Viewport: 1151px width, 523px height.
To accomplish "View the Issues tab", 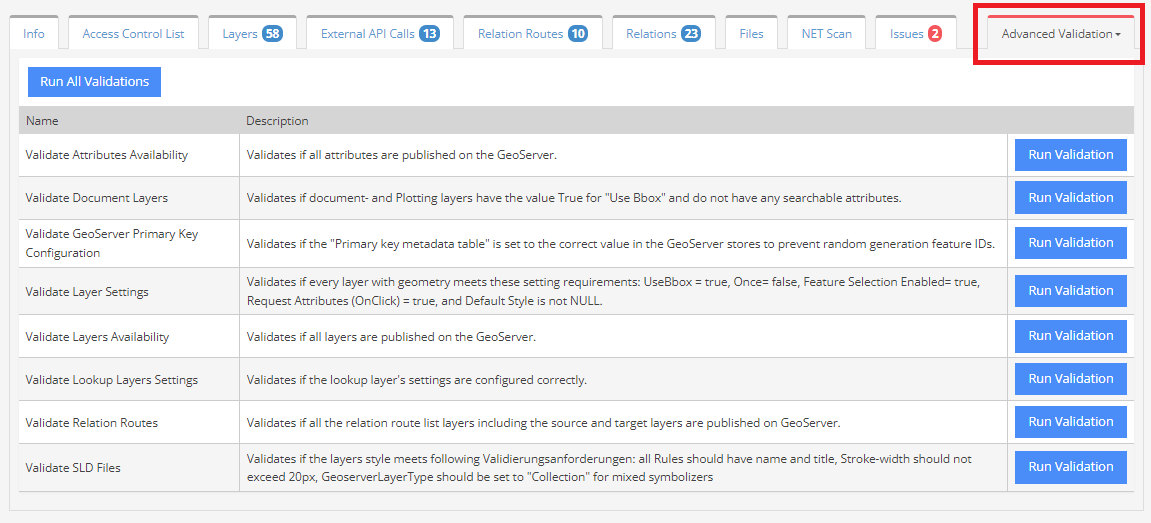I will click(915, 33).
